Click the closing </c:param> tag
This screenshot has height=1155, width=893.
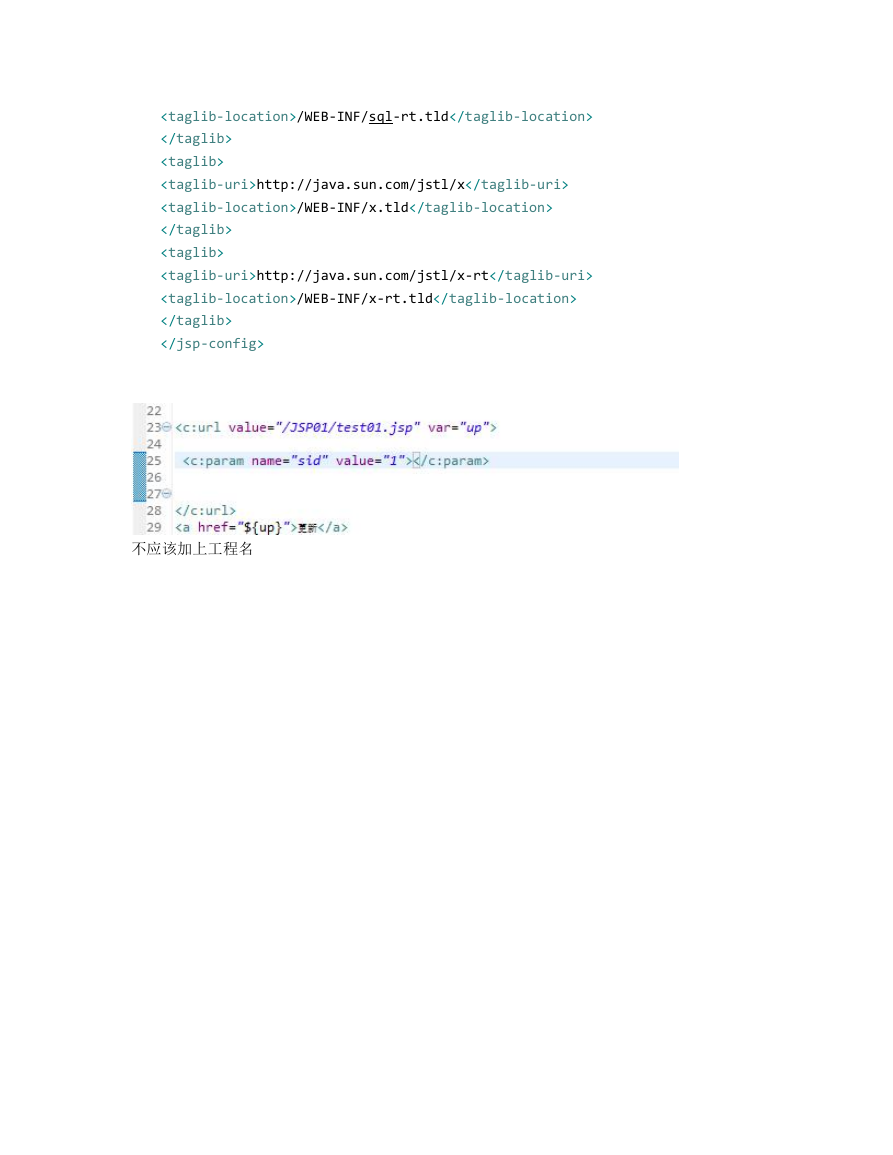tap(451, 461)
